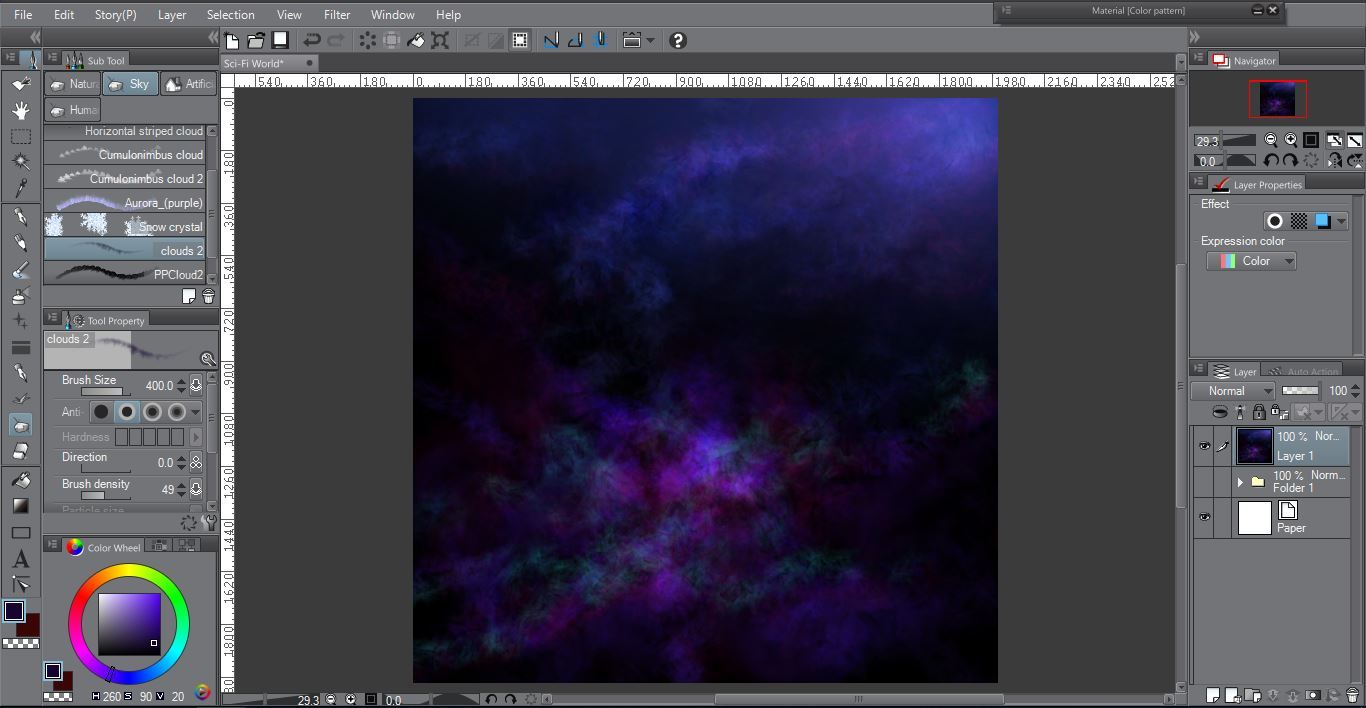The width and height of the screenshot is (1366, 708).
Task: Select the Move (hand) tool
Action: point(20,110)
